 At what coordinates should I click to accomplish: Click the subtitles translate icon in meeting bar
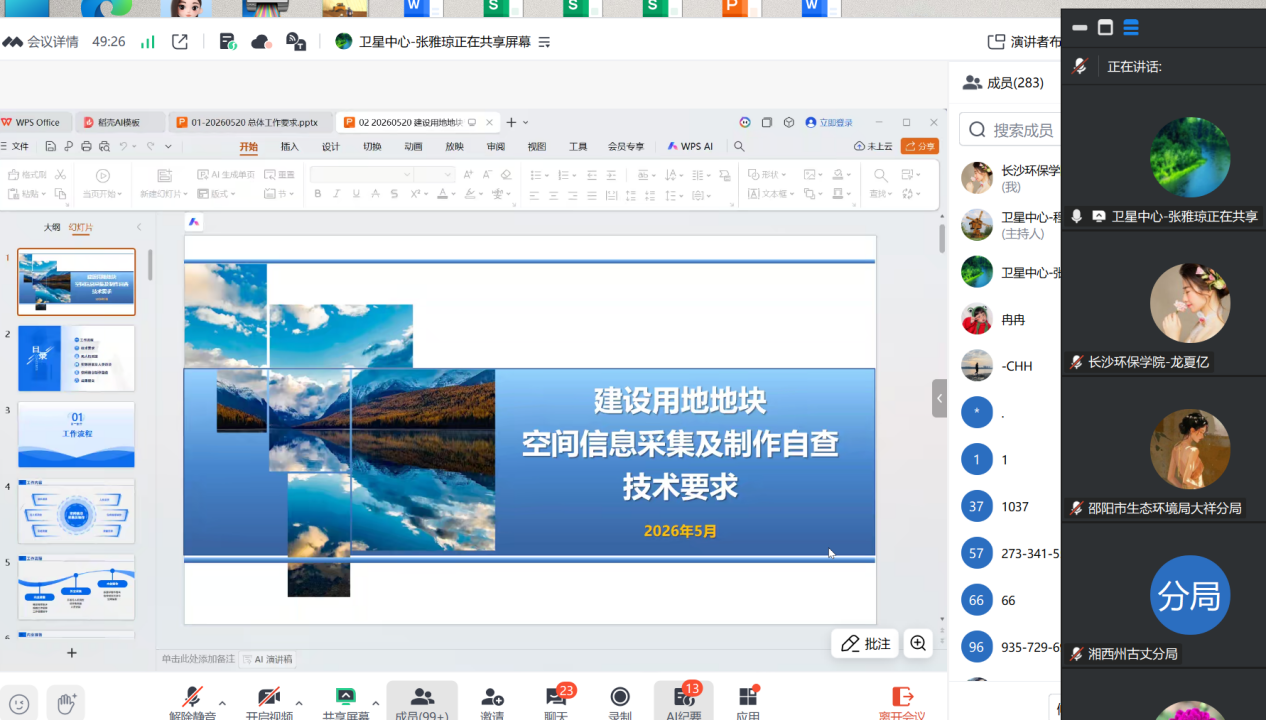(295, 42)
